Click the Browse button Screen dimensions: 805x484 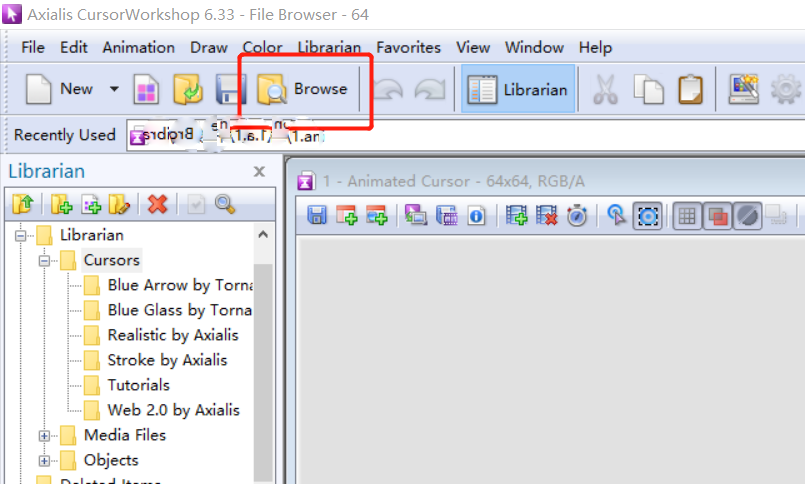point(303,89)
